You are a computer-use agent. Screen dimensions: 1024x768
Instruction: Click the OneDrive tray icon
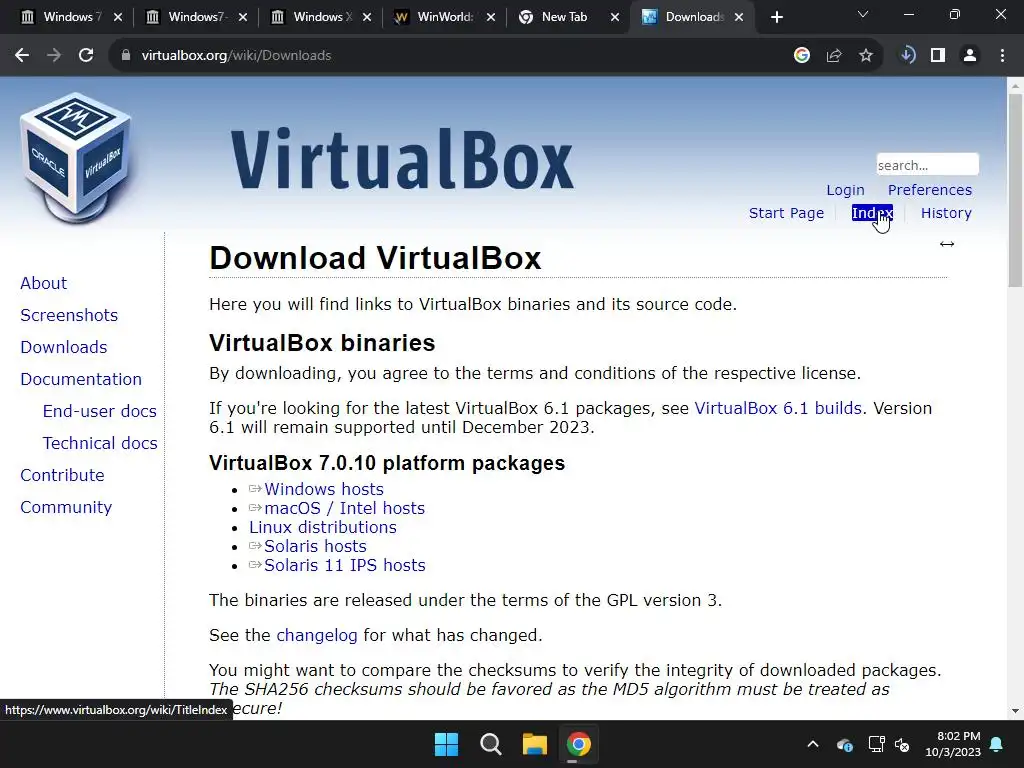844,744
